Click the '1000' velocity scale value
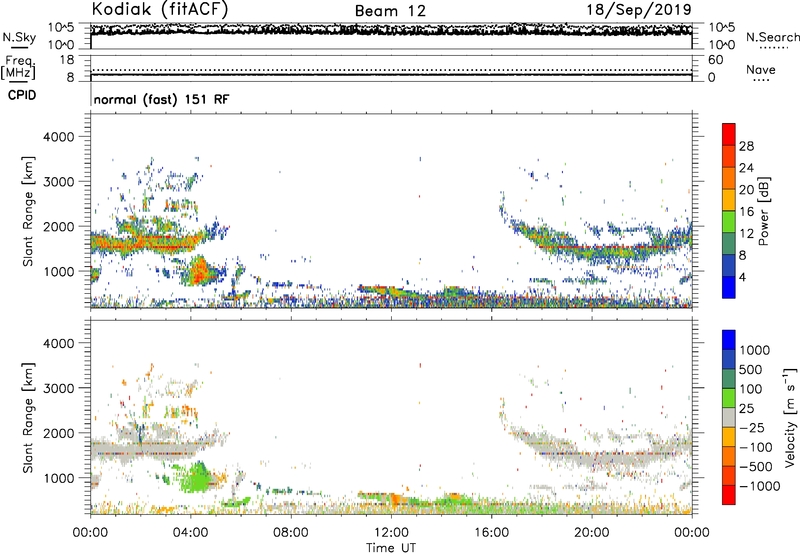800x554 pixels. [755, 350]
